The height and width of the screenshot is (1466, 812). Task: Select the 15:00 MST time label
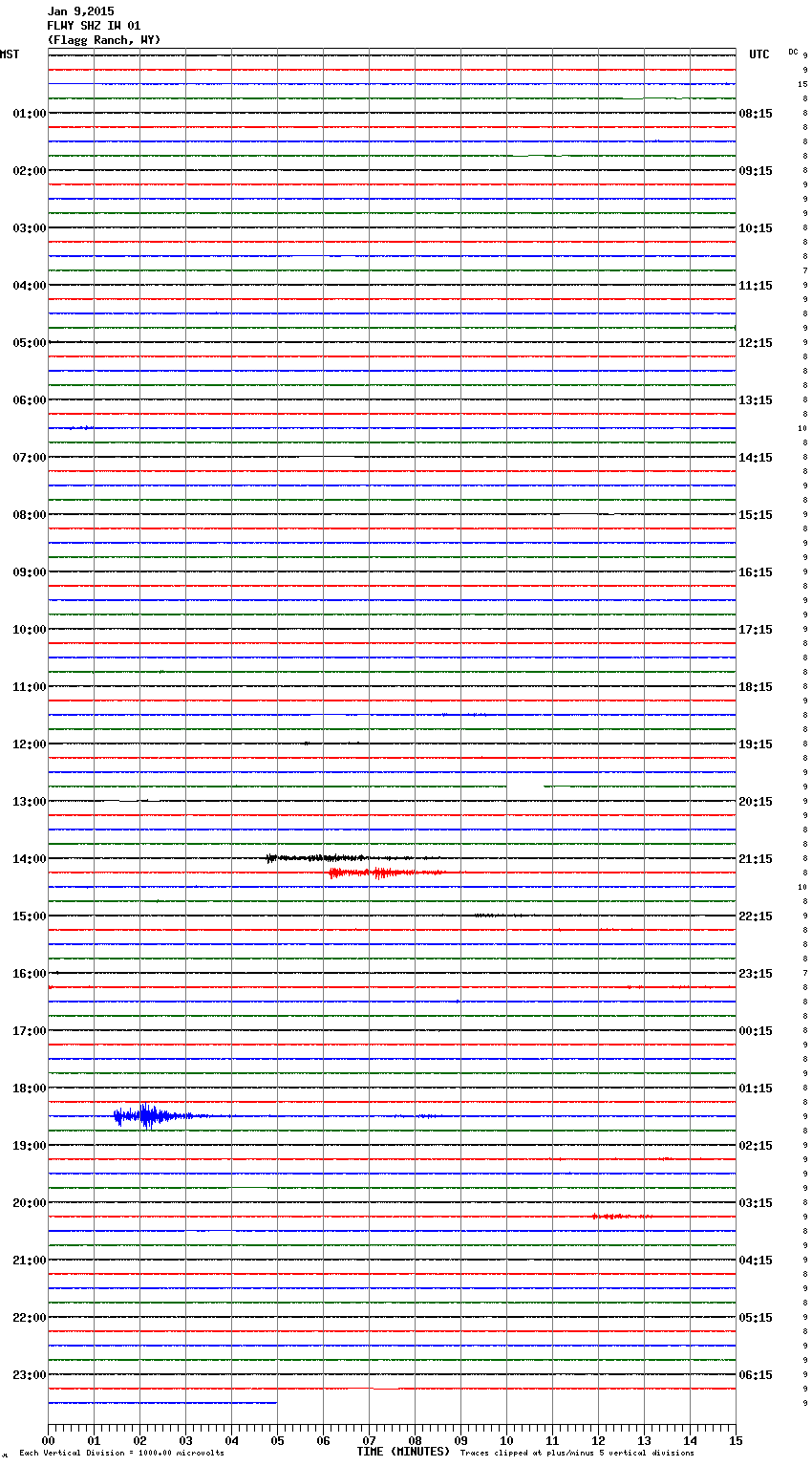click(30, 916)
